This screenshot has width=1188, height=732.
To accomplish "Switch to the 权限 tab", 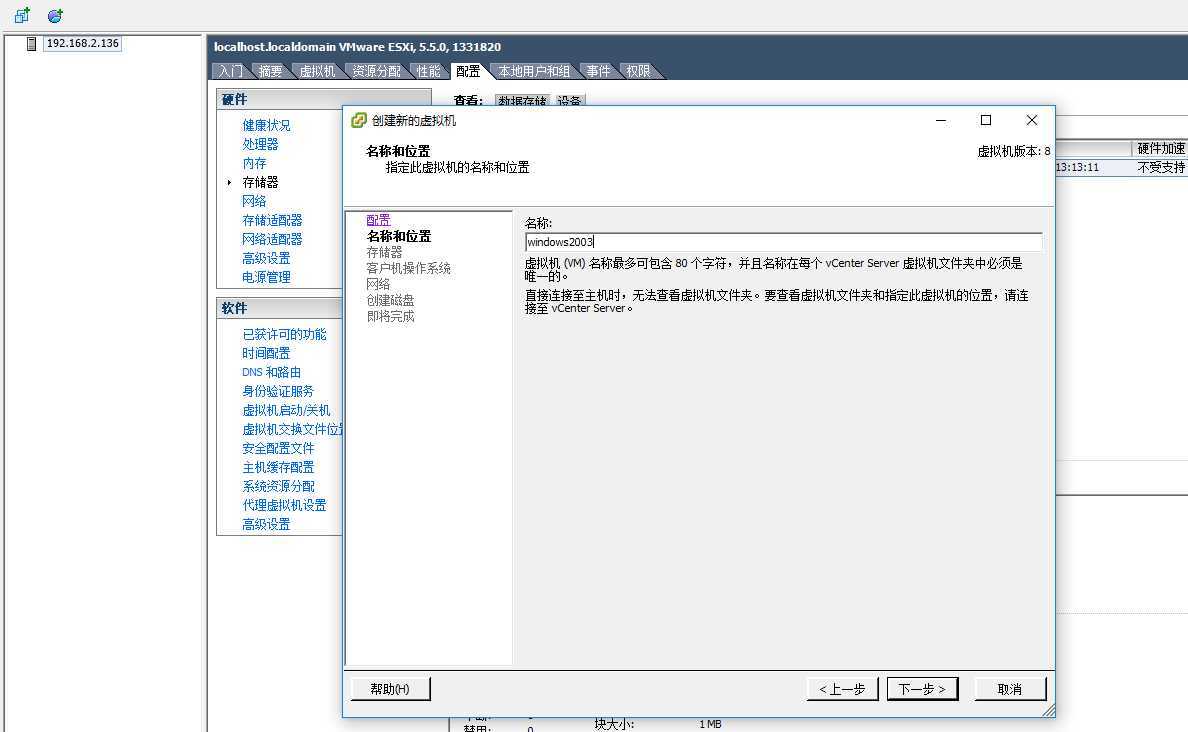I will (x=638, y=71).
